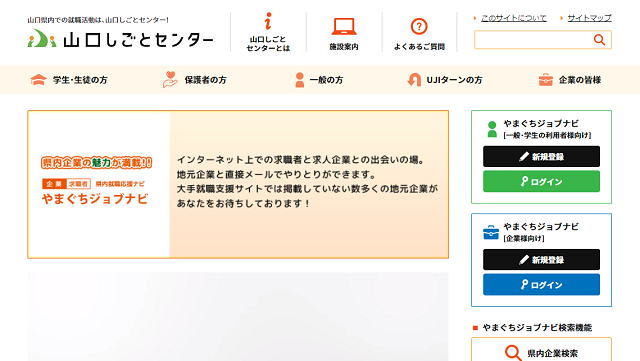
Task: Click blue briefcase icon in company box
Action: coord(491,232)
